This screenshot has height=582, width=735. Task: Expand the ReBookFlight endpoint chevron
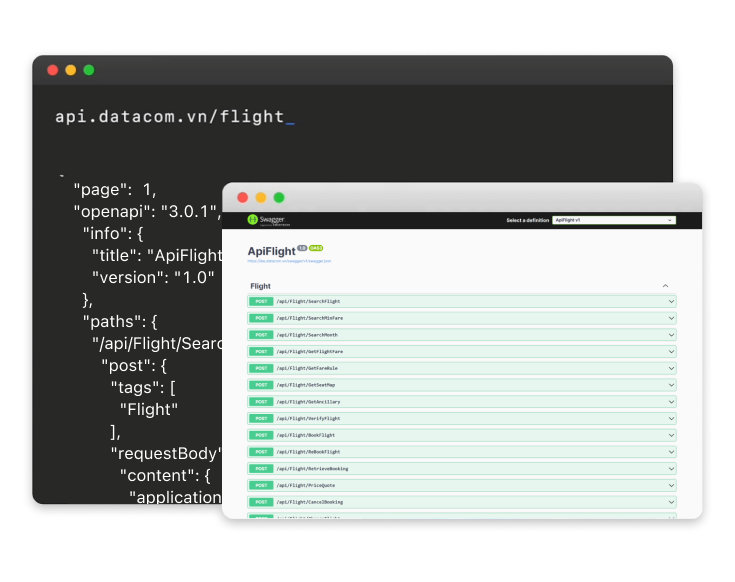[671, 452]
